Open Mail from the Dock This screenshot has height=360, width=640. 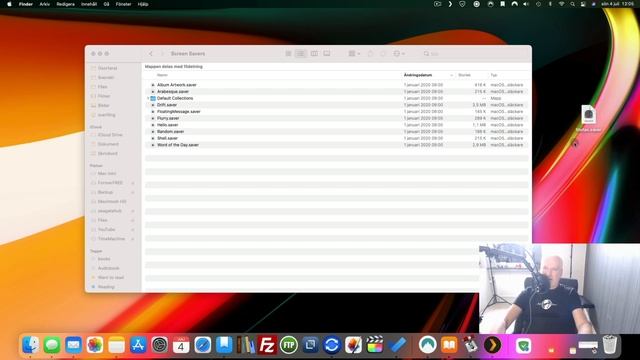(x=73, y=345)
